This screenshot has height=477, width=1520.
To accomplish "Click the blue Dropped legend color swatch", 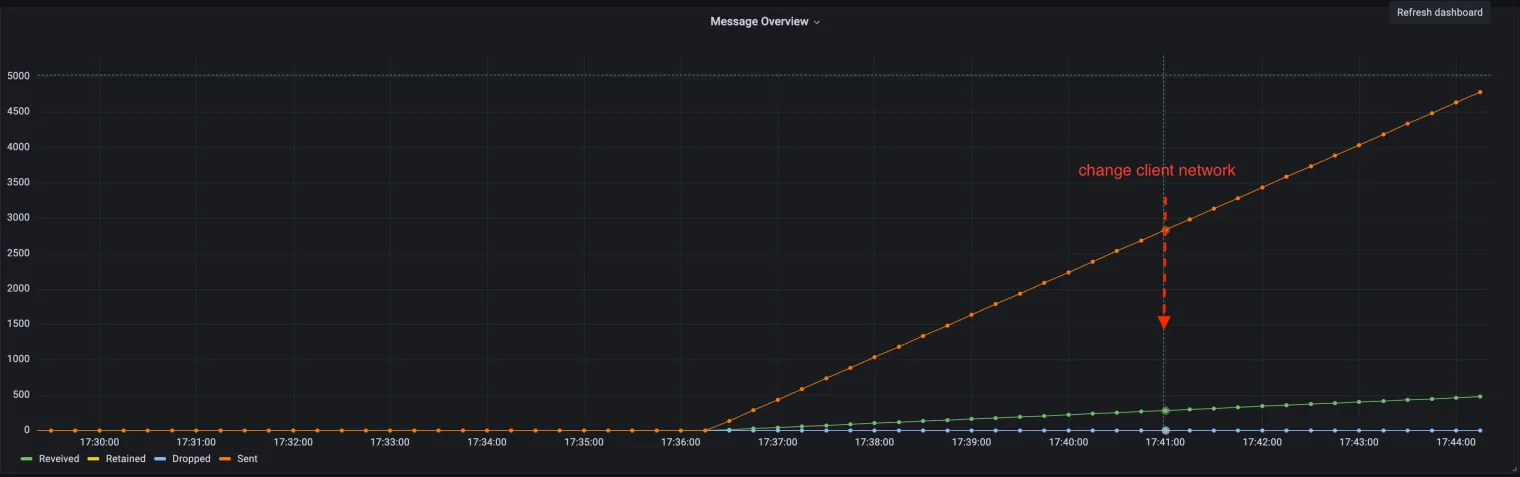I will pyautogui.click(x=160, y=459).
